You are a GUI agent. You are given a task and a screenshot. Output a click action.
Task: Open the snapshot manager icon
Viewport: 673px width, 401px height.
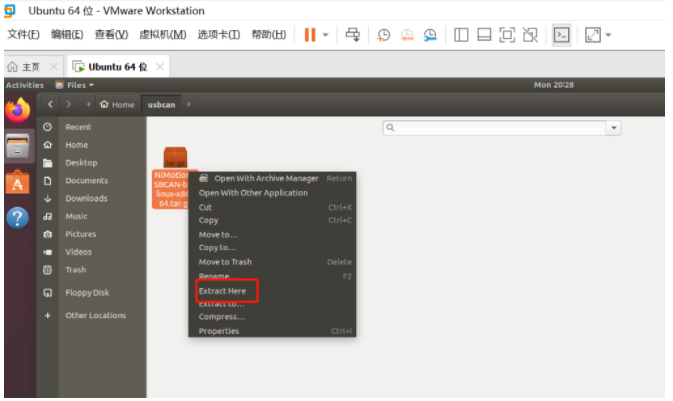430,35
